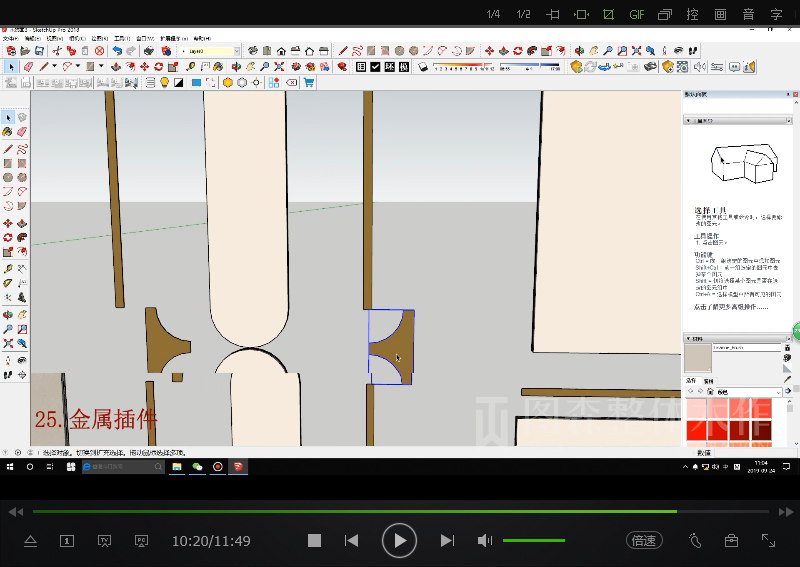
Task: Open the layer selection dropdown
Action: 236,51
